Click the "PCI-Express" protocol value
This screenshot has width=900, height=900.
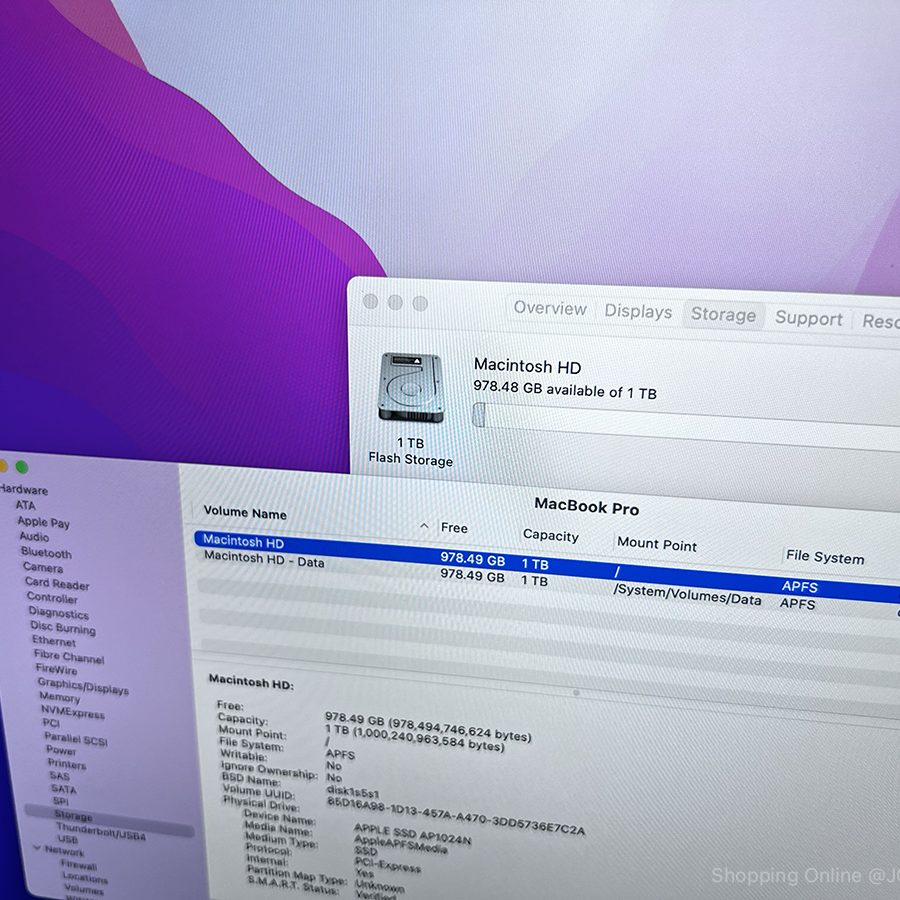[x=387, y=864]
